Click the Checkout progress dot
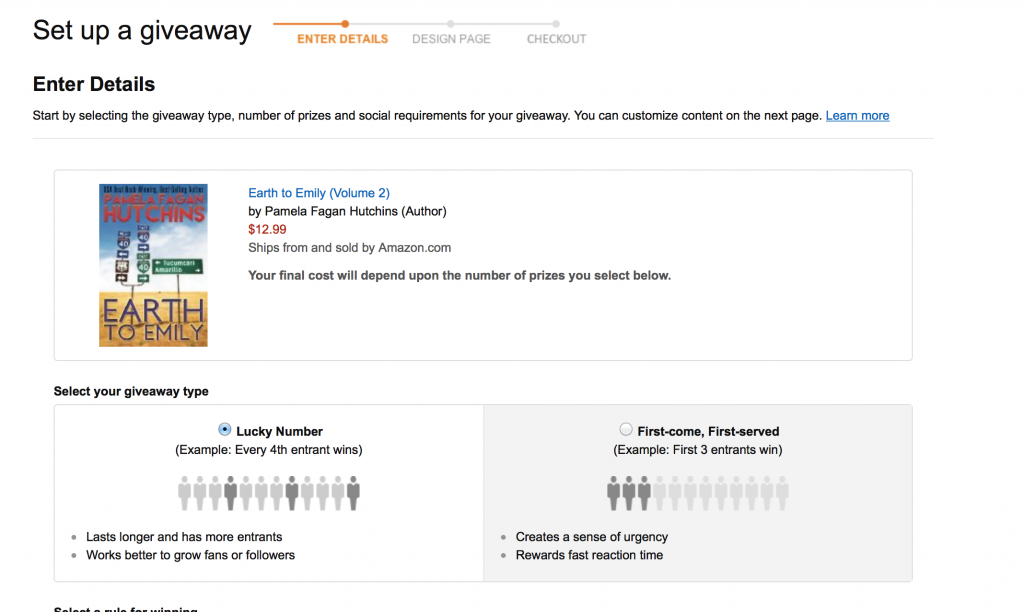Screen dimensions: 1024x612 click(x=556, y=24)
